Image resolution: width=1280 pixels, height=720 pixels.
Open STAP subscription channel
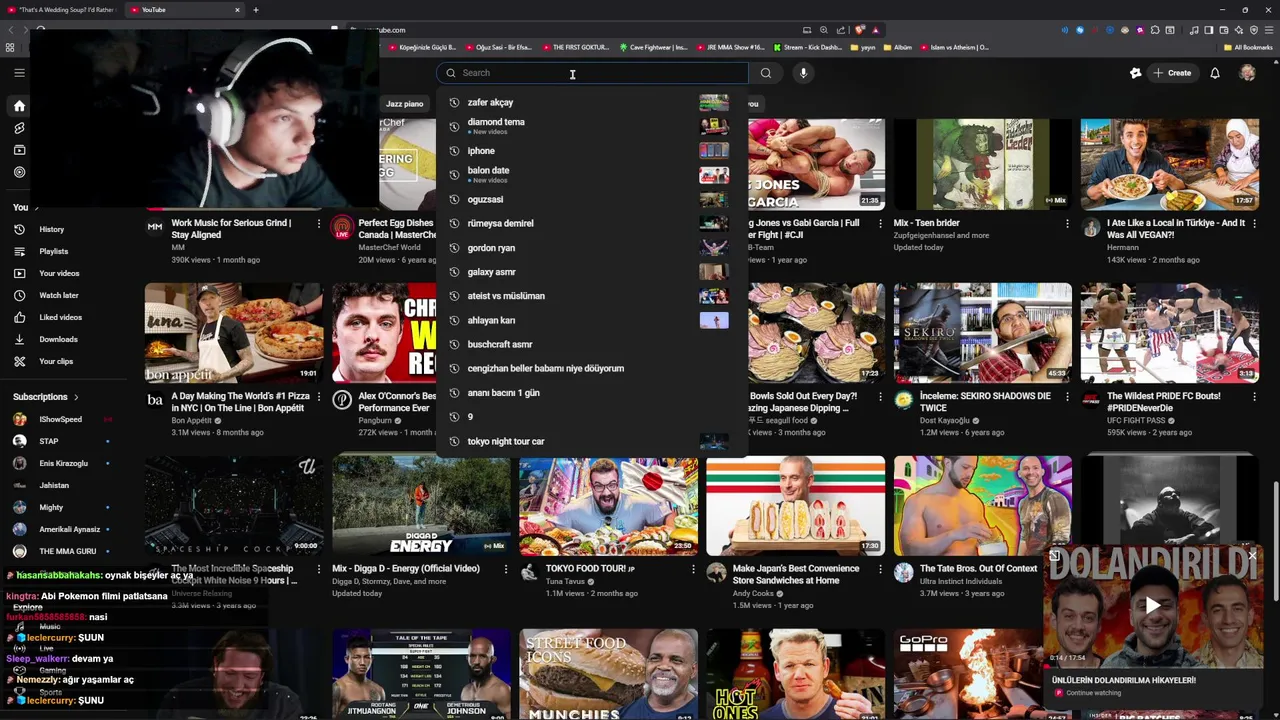coord(48,441)
